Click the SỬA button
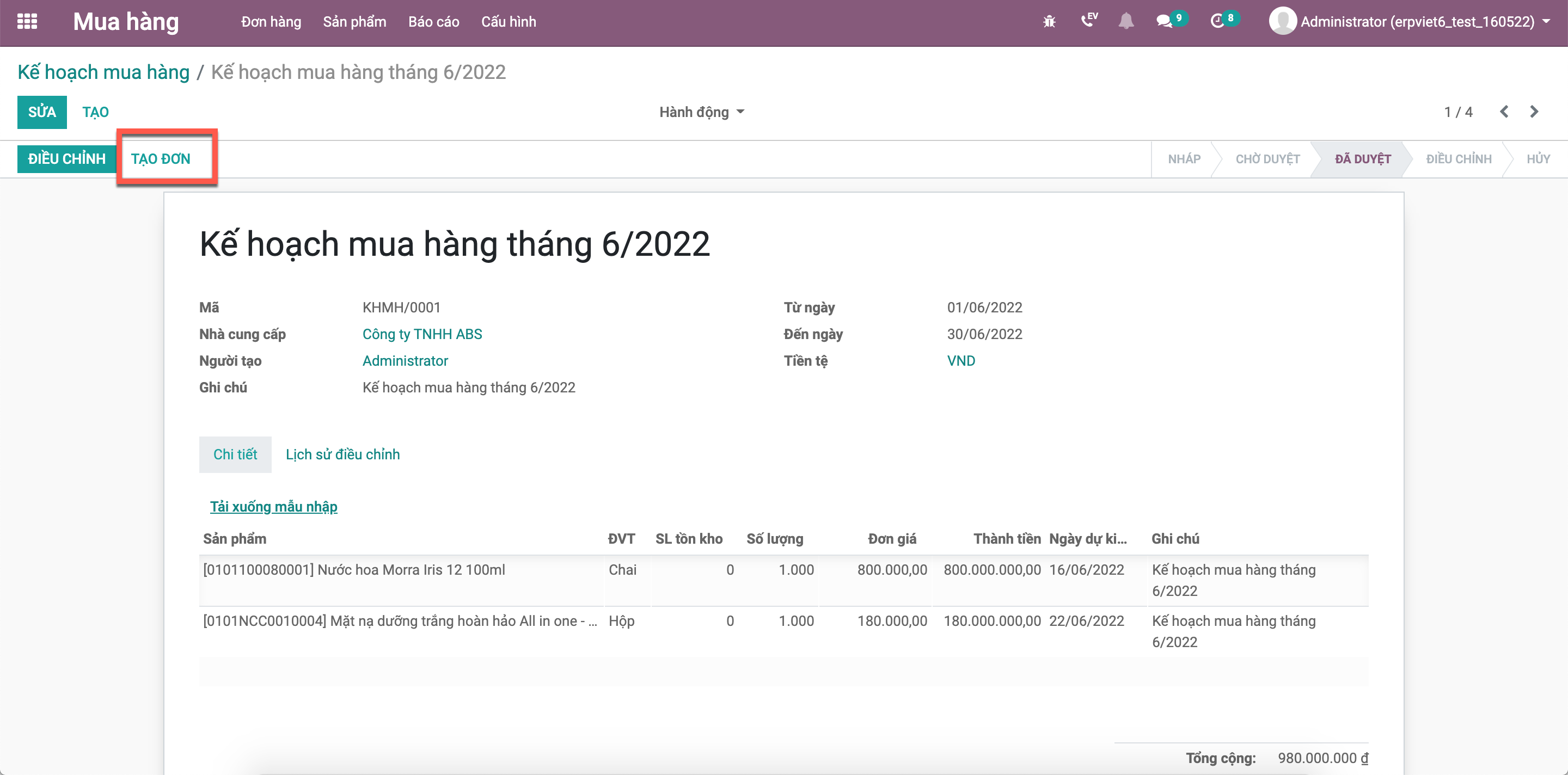This screenshot has width=1568, height=775. pos(42,112)
